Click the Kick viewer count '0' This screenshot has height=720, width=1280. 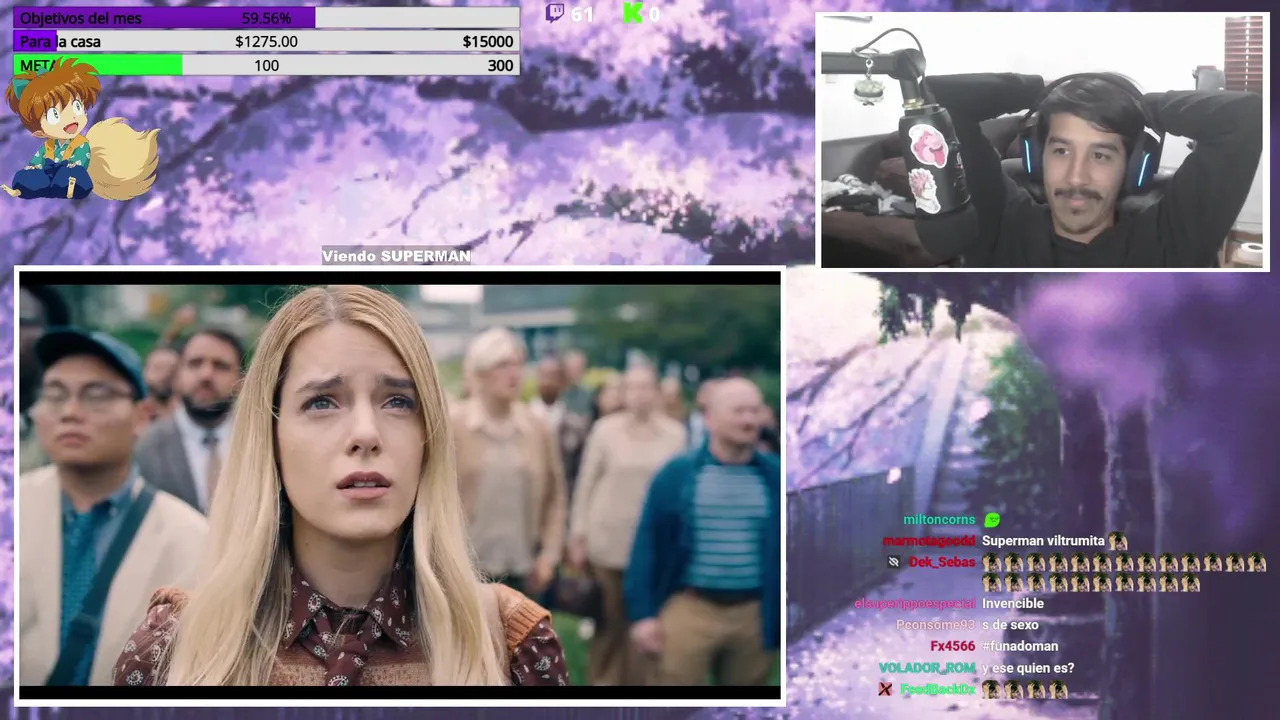point(654,14)
